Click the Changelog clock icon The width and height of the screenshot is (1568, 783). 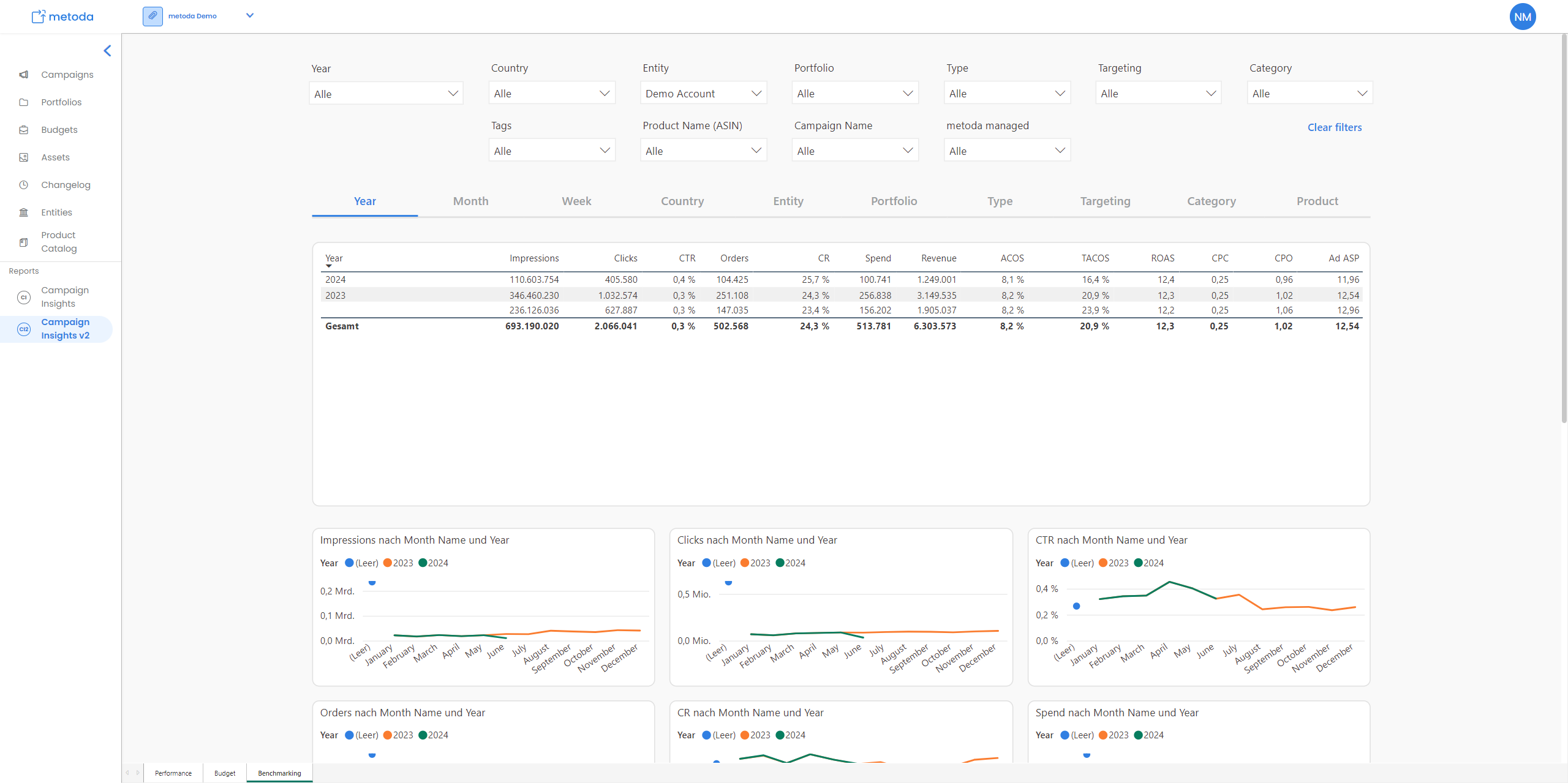(23, 185)
